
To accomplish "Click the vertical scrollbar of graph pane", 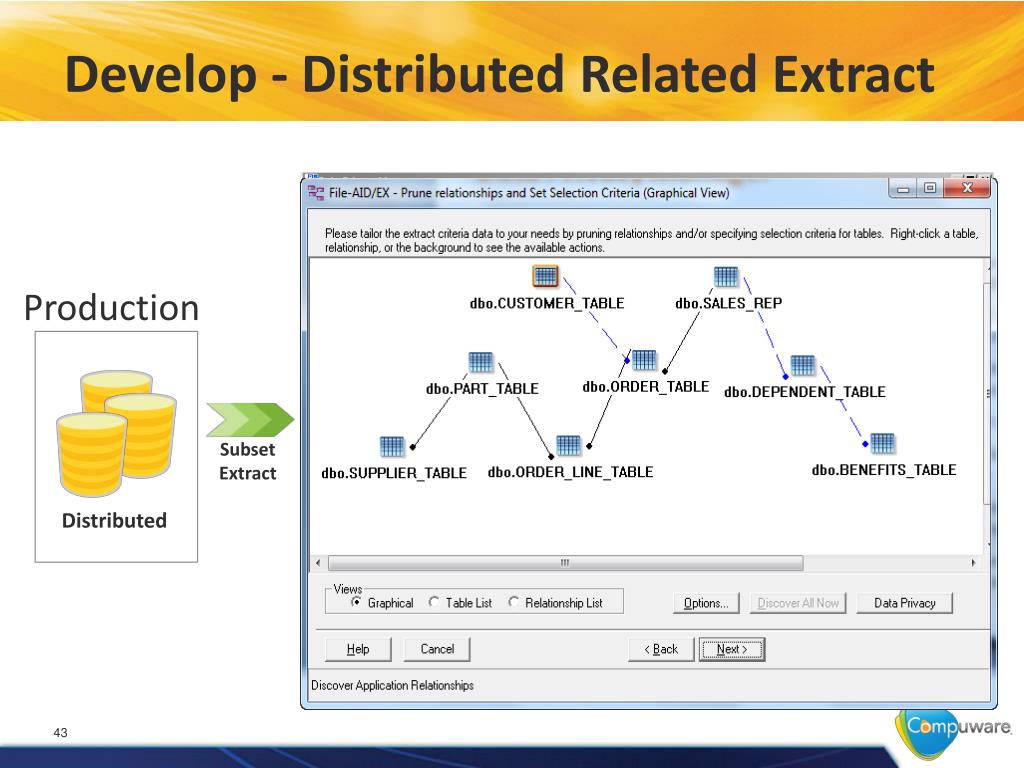I will 987,393.
